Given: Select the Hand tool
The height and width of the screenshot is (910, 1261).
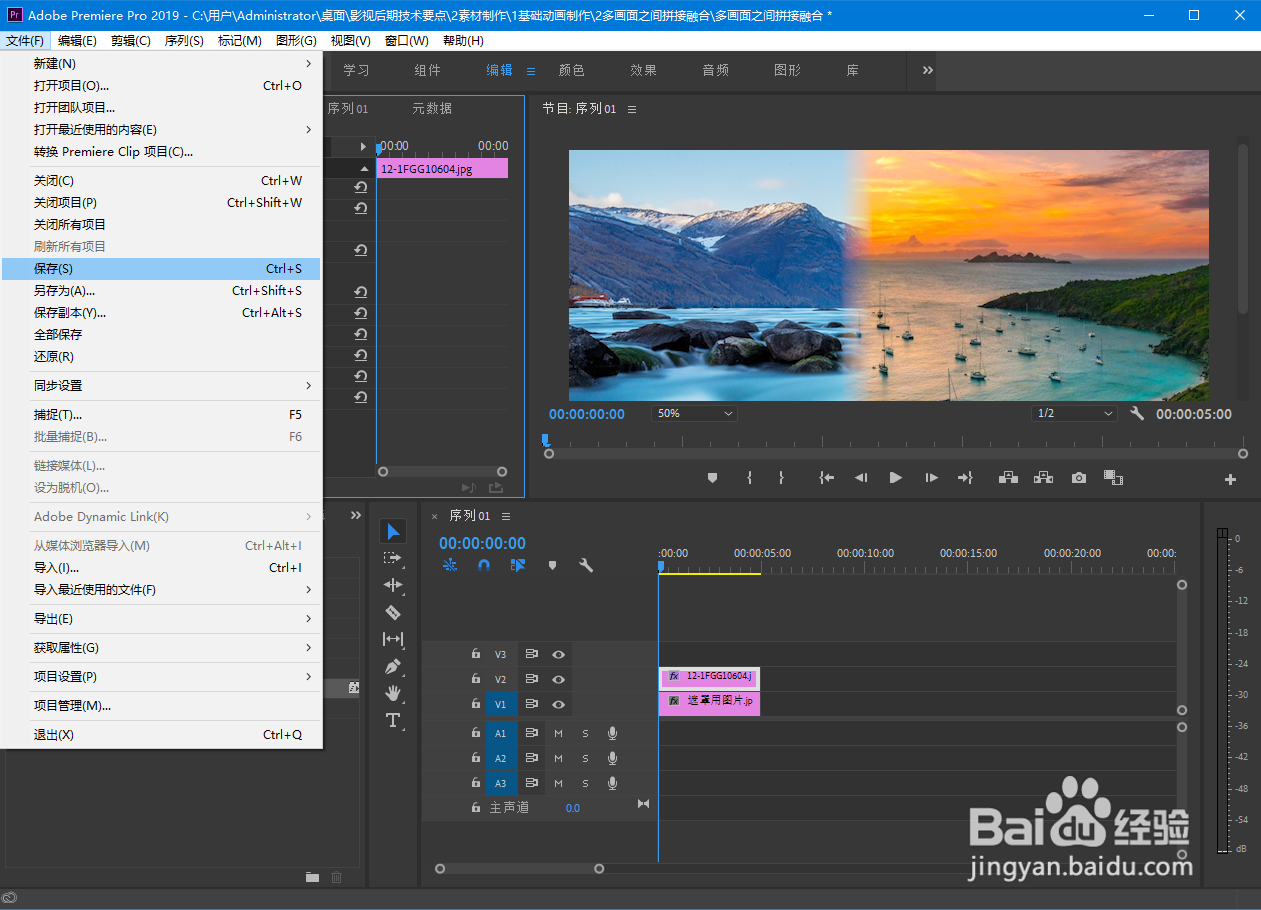Looking at the screenshot, I should pos(393,693).
